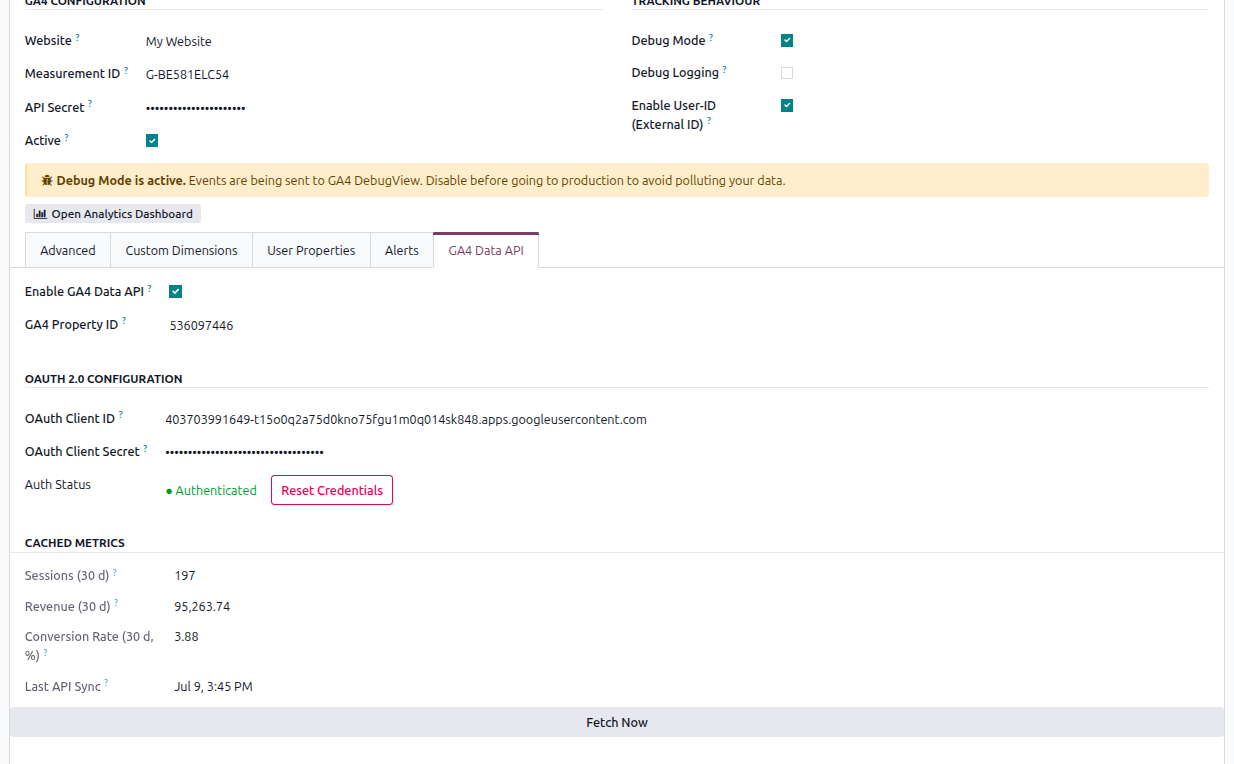Click the Conversion Rate value 3.88

186,636
